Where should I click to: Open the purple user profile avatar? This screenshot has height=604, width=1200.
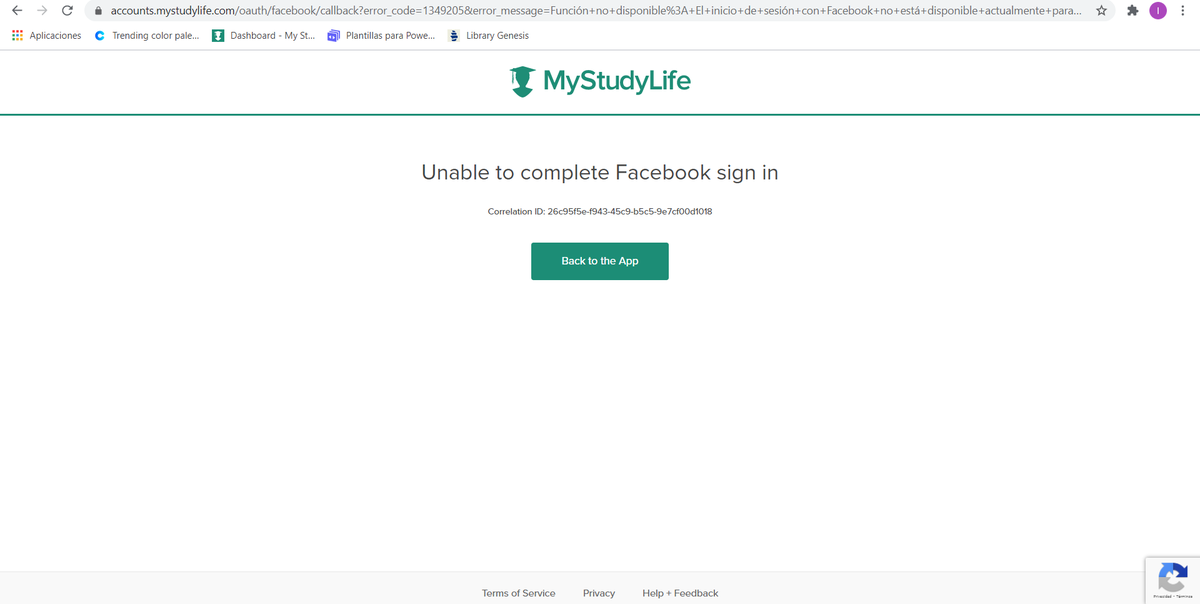[1158, 11]
